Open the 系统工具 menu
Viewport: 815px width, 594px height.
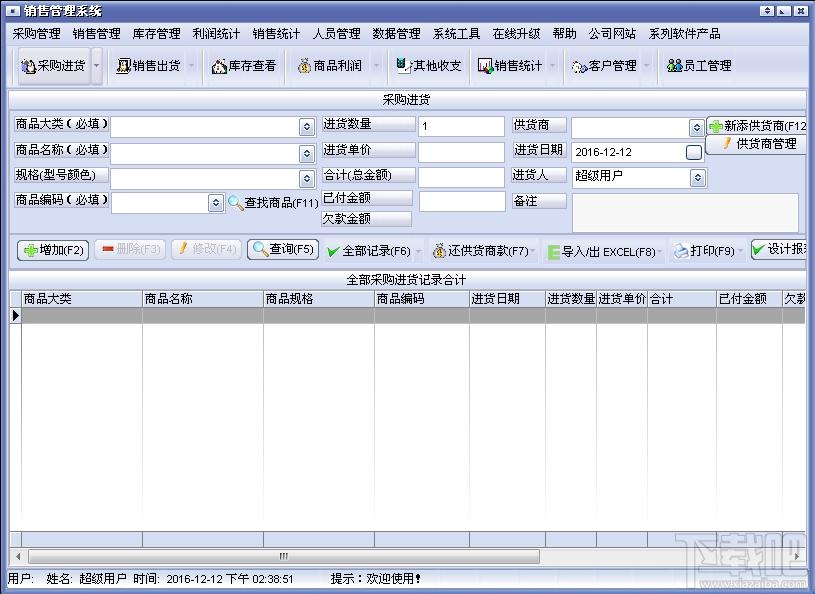tap(456, 34)
